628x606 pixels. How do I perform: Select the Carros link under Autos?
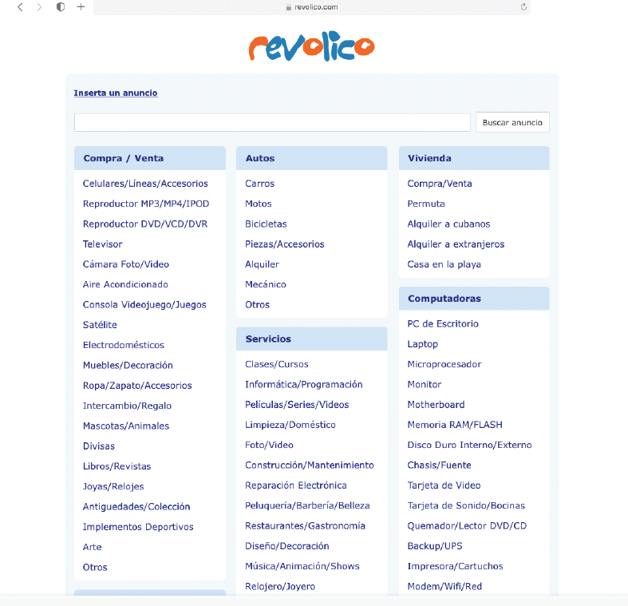pos(259,184)
